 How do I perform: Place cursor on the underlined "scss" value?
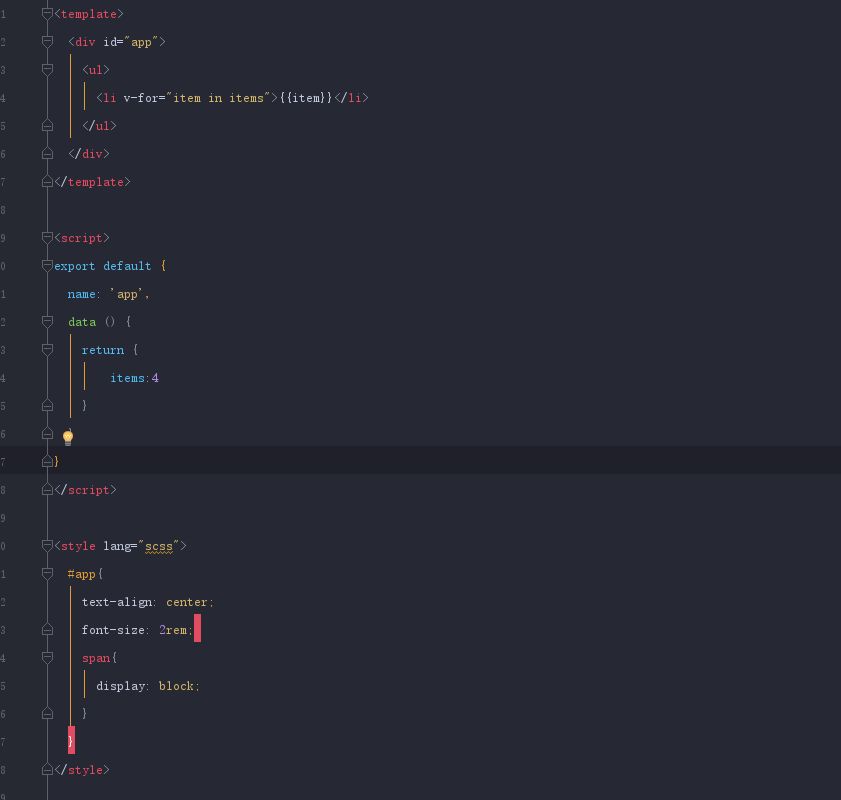click(159, 546)
